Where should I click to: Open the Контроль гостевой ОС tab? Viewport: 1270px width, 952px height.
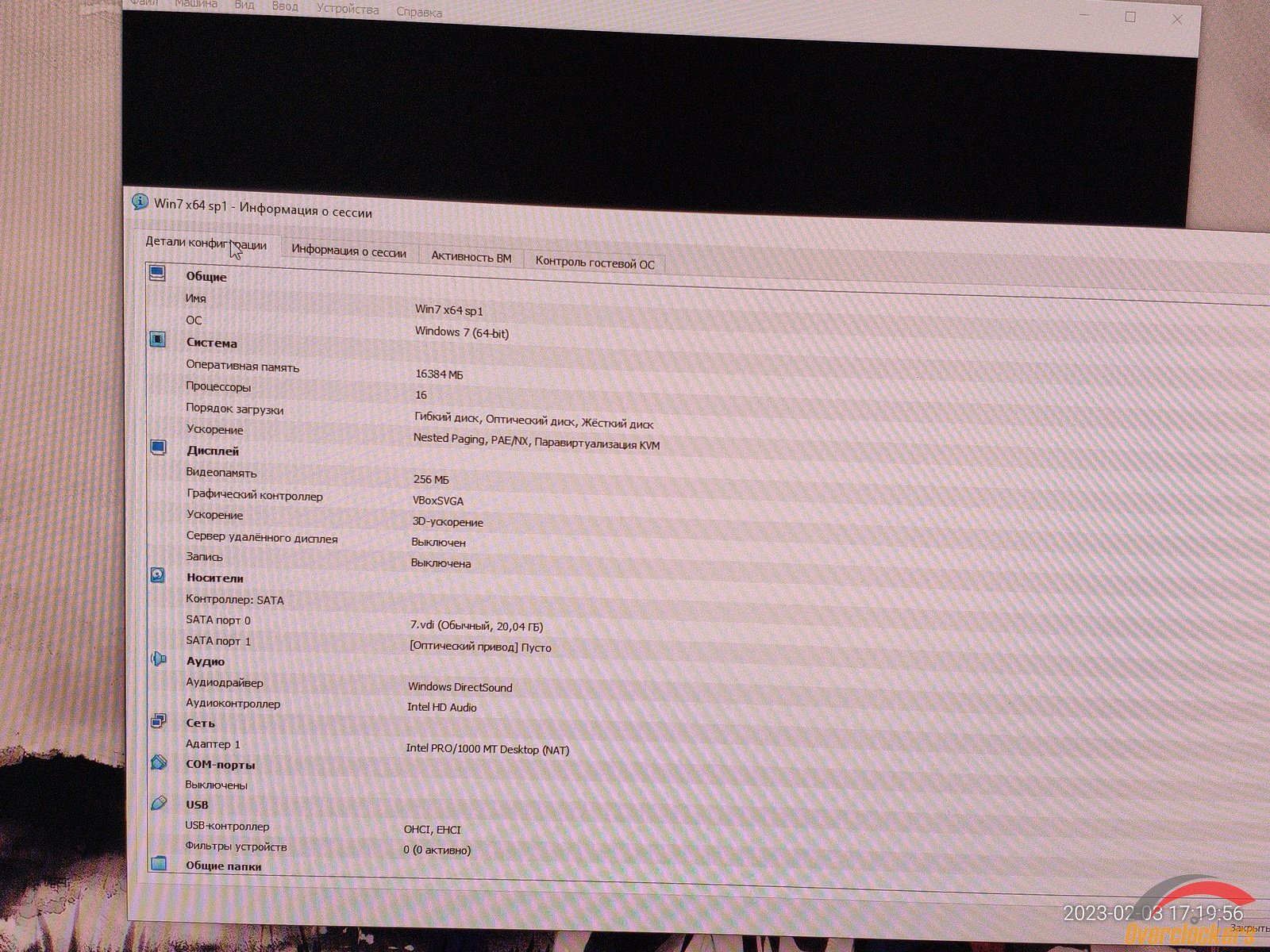click(x=595, y=263)
